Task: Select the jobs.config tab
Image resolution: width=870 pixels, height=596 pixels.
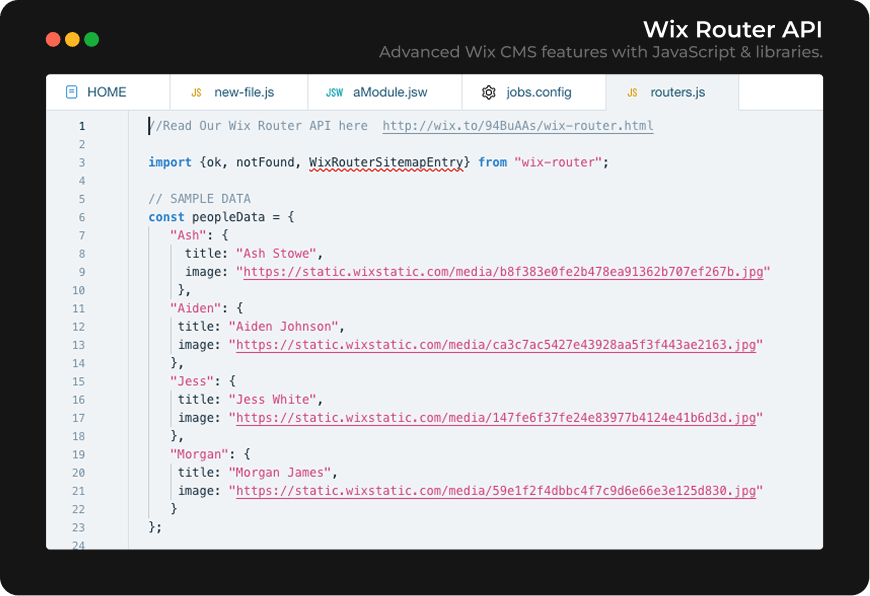Action: pyautogui.click(x=534, y=92)
